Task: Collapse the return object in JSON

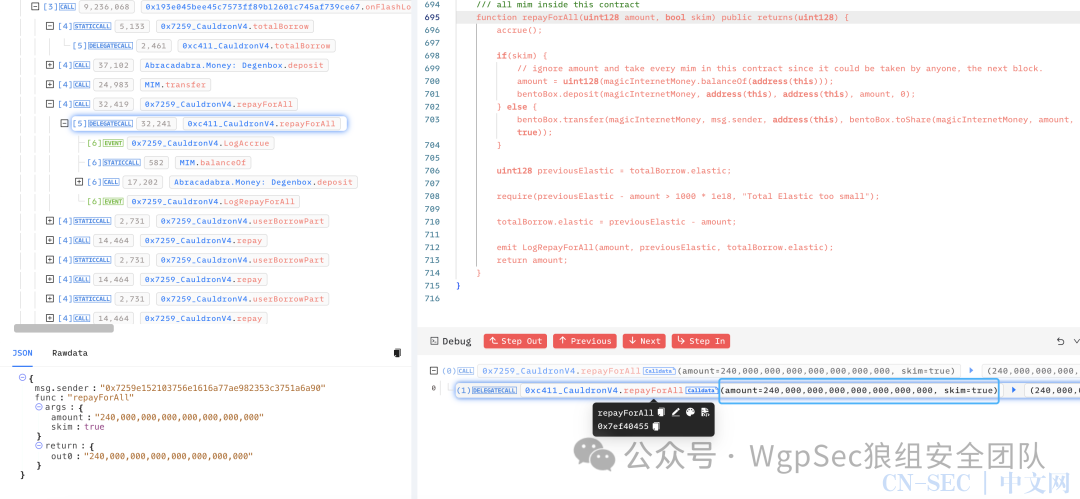Action: click(39, 446)
